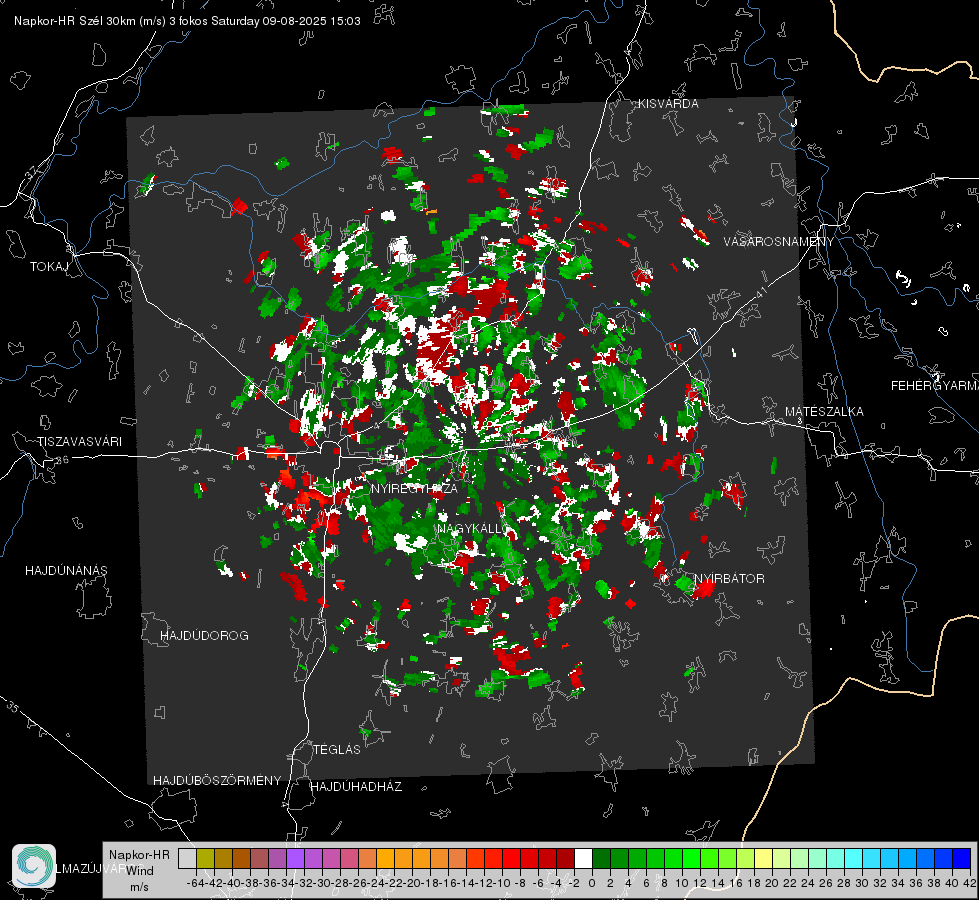Click the Napkor-HR legend title

(139, 854)
